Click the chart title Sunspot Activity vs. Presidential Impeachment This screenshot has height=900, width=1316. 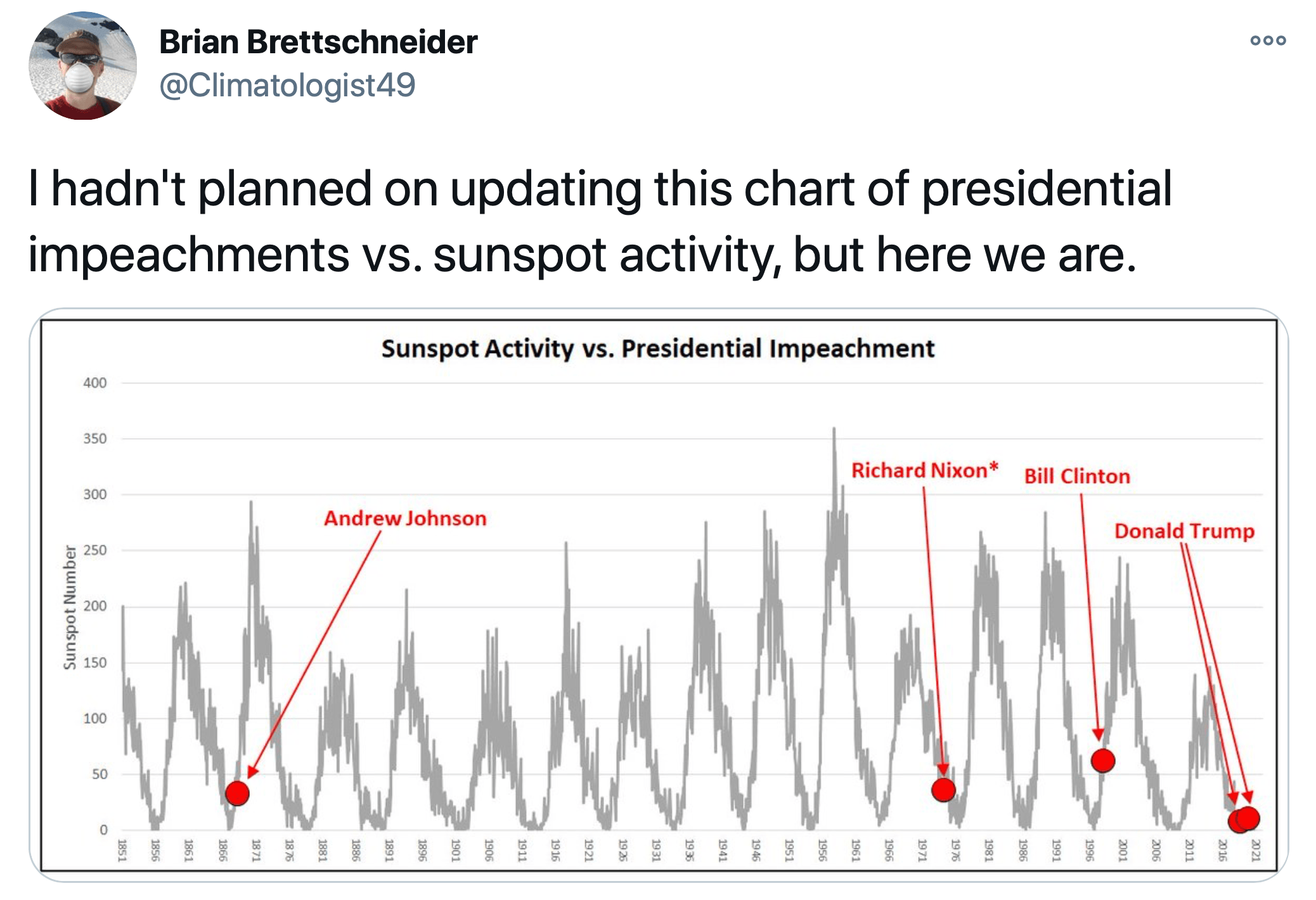point(658,349)
